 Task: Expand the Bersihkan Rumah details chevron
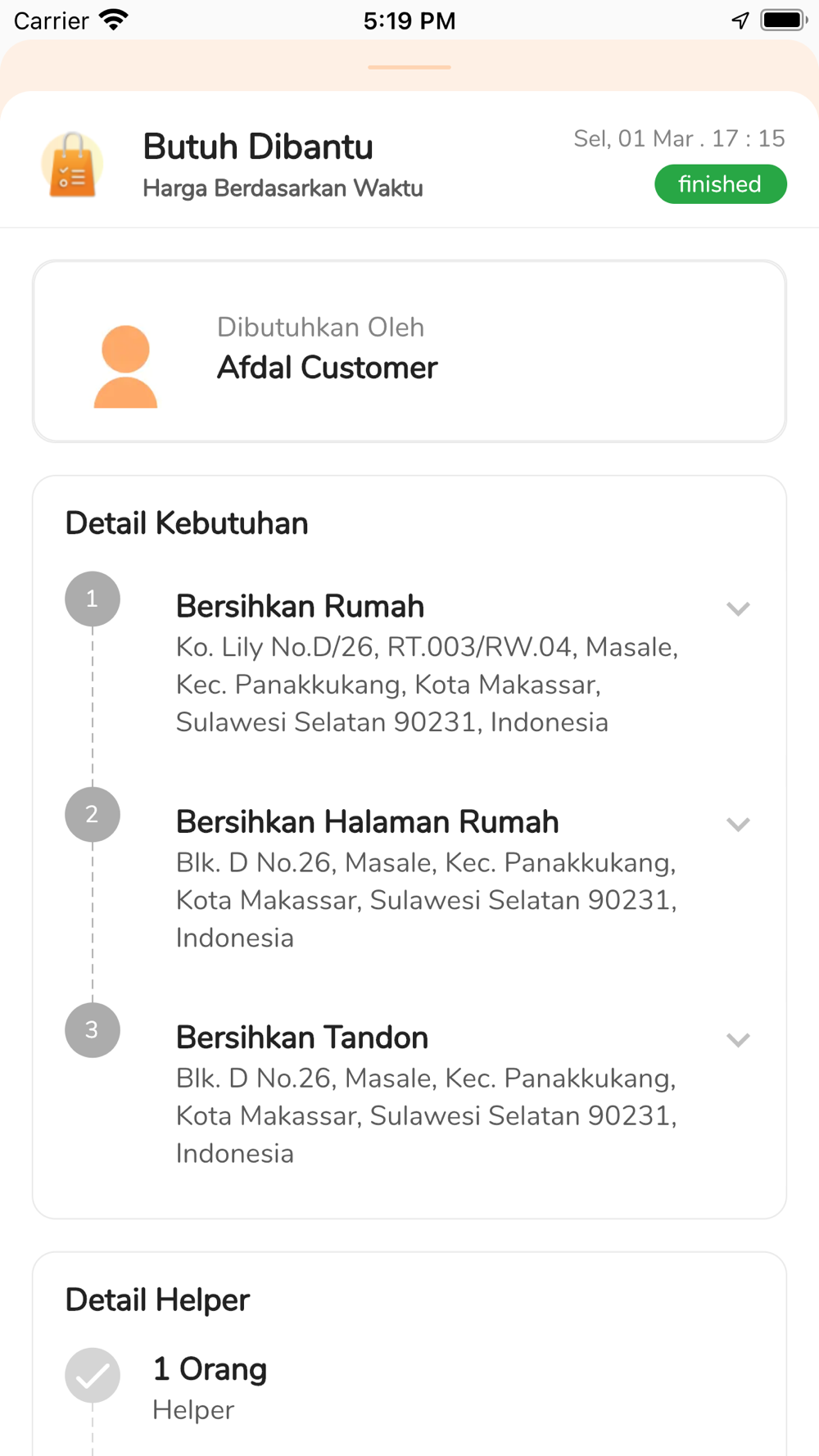pyautogui.click(x=738, y=608)
